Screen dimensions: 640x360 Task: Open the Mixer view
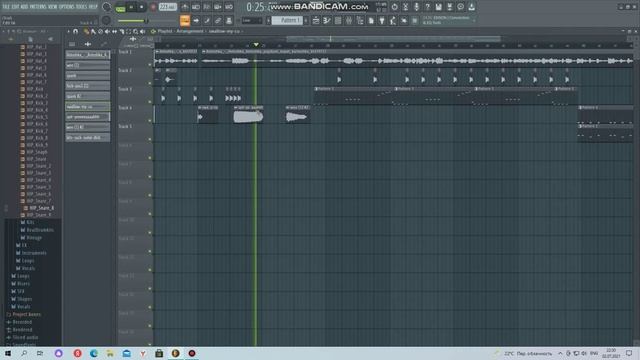pos(349,20)
